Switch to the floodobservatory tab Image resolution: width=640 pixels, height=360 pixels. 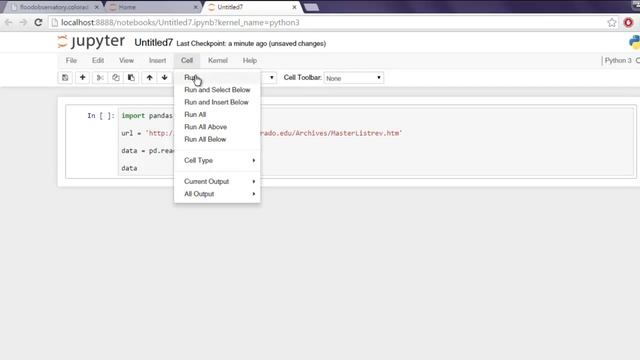pos(53,7)
